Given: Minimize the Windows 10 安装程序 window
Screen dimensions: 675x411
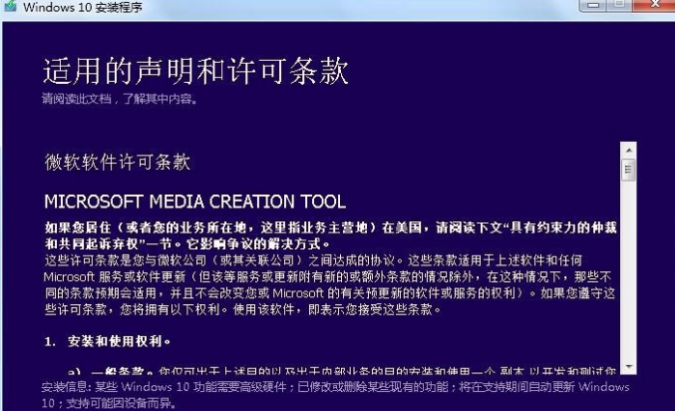Looking at the screenshot, I should click(595, 7).
